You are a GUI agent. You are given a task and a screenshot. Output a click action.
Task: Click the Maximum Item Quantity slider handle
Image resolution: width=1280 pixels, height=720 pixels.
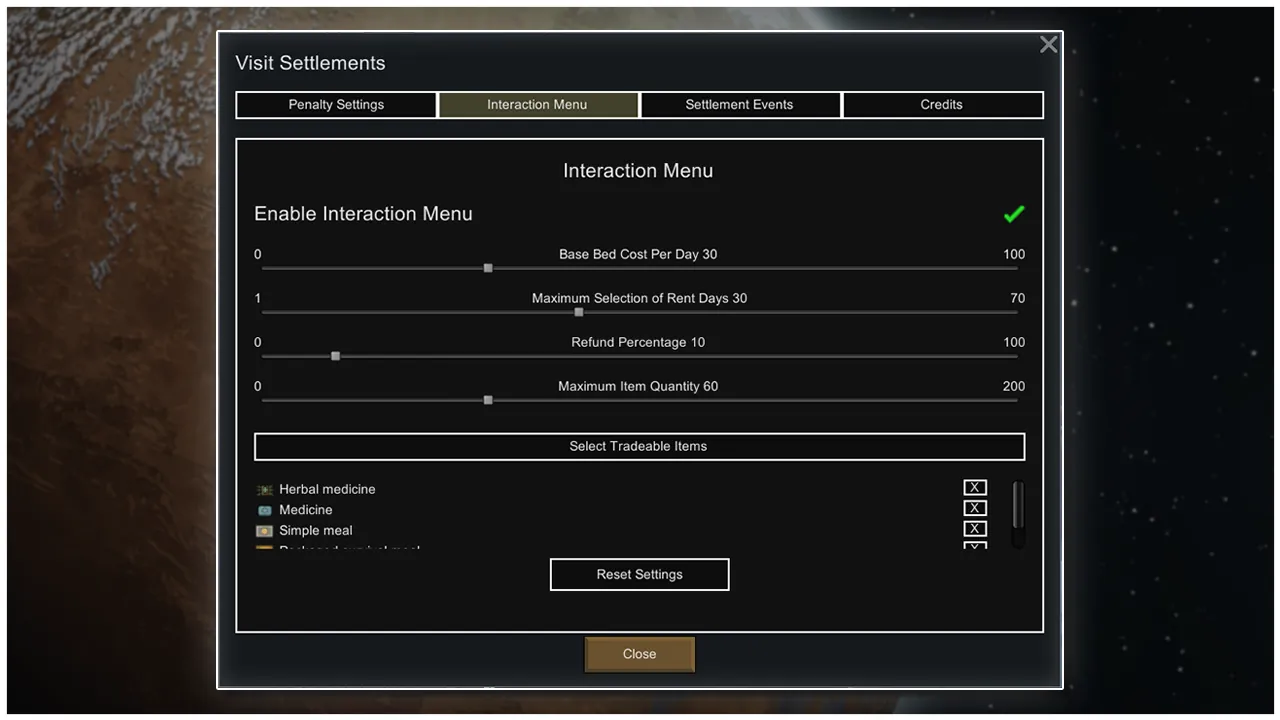488,400
